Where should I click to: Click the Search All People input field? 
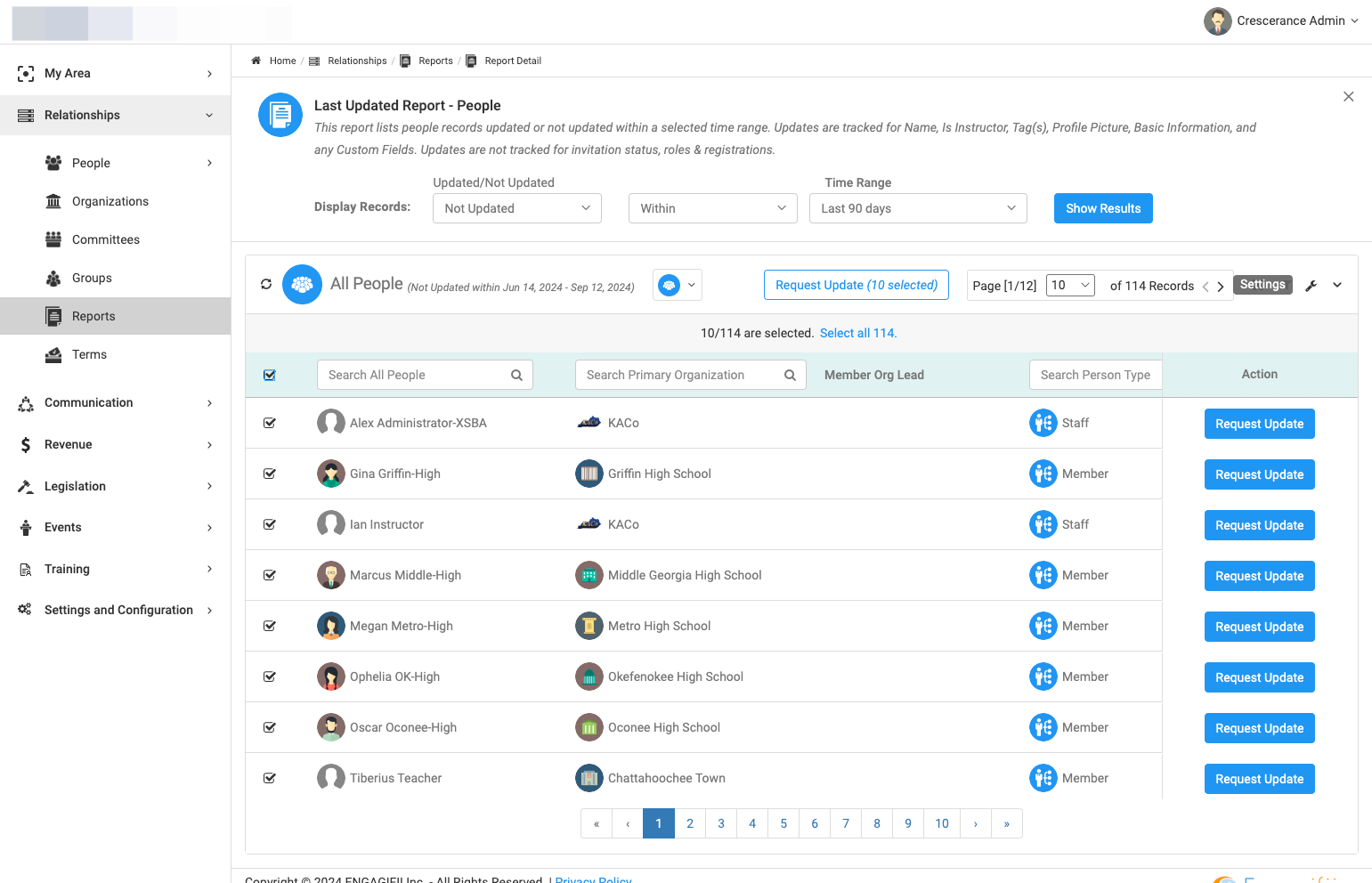[x=425, y=375]
